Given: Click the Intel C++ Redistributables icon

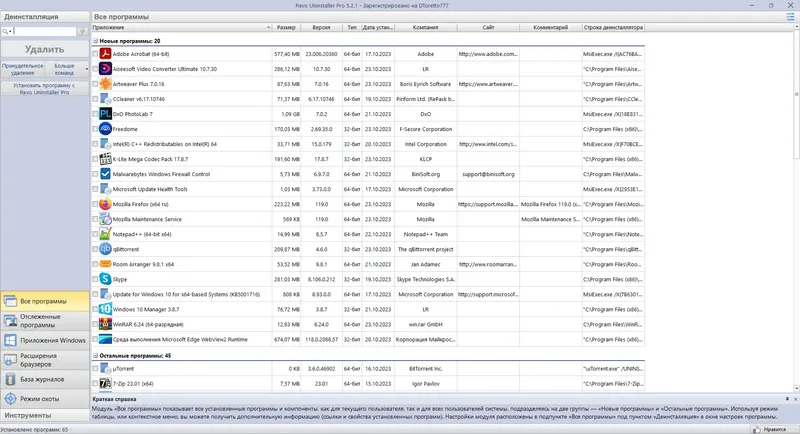Looking at the screenshot, I should tap(105, 144).
